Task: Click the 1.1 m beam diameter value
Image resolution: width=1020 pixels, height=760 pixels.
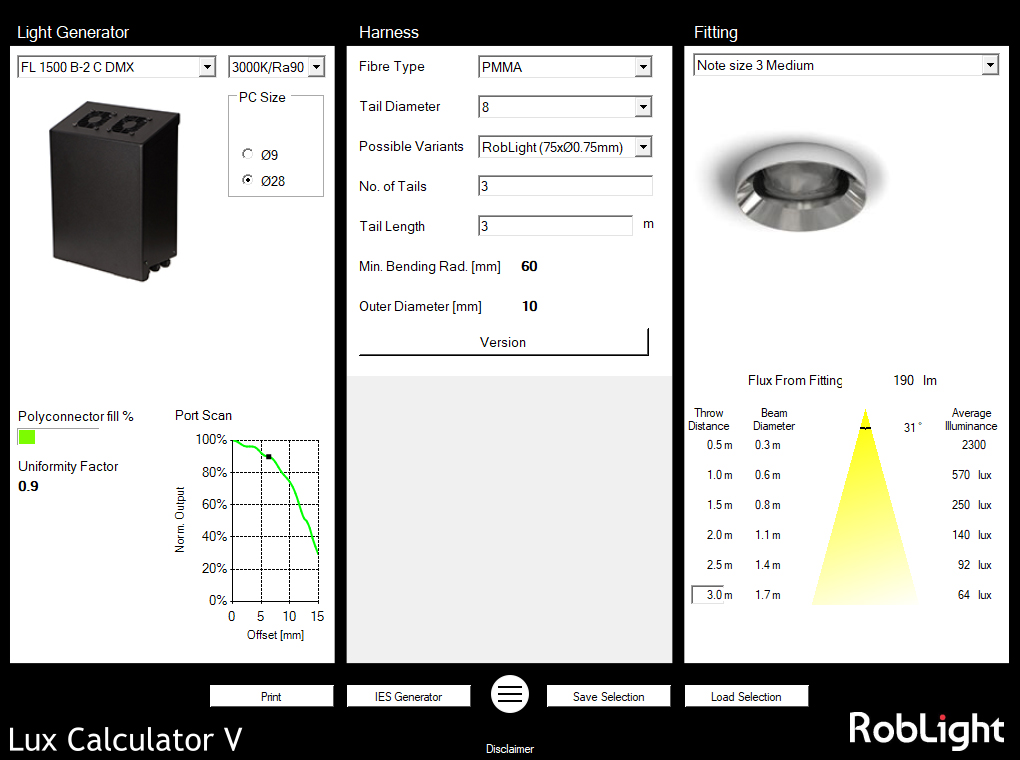Action: 768,535
